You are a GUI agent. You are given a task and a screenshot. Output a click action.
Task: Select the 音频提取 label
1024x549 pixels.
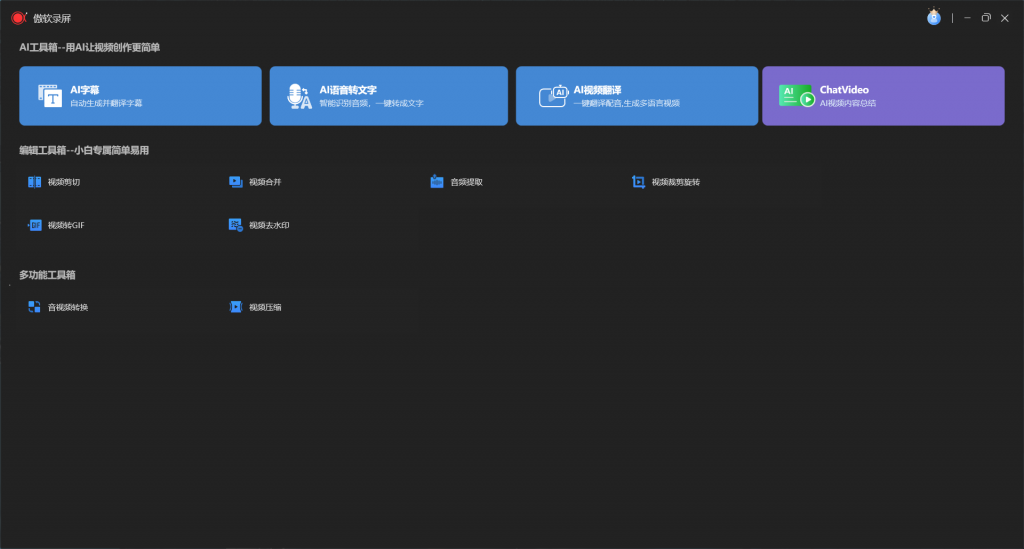(x=466, y=182)
